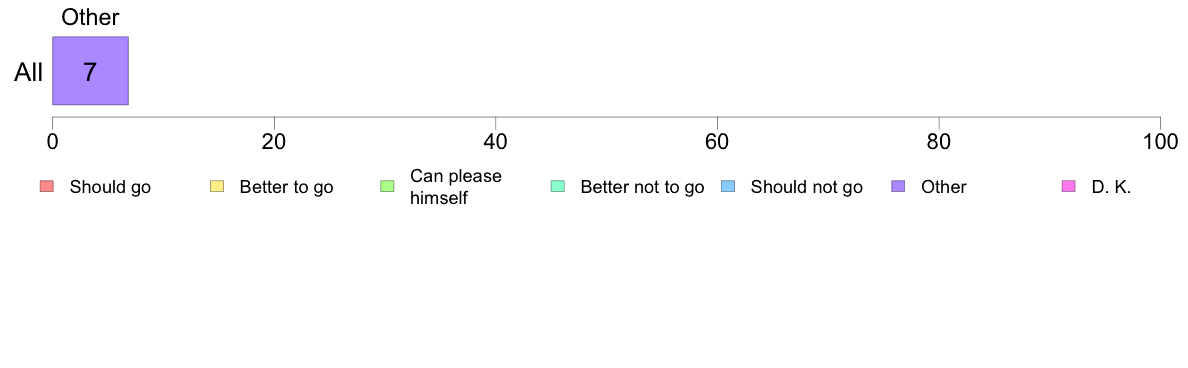This screenshot has height=368, width=1188.
Task: Click the D. K. legend text
Action: tap(1111, 188)
